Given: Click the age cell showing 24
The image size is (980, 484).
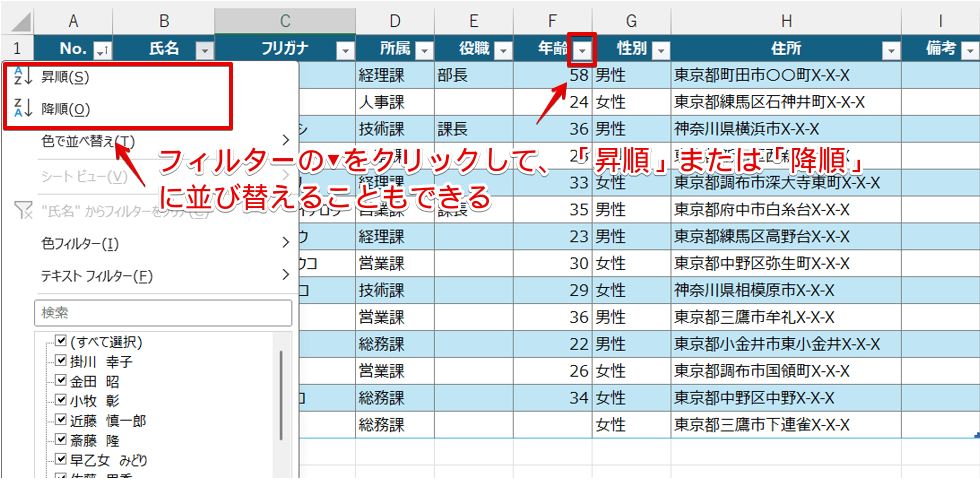Looking at the screenshot, I should (x=553, y=103).
